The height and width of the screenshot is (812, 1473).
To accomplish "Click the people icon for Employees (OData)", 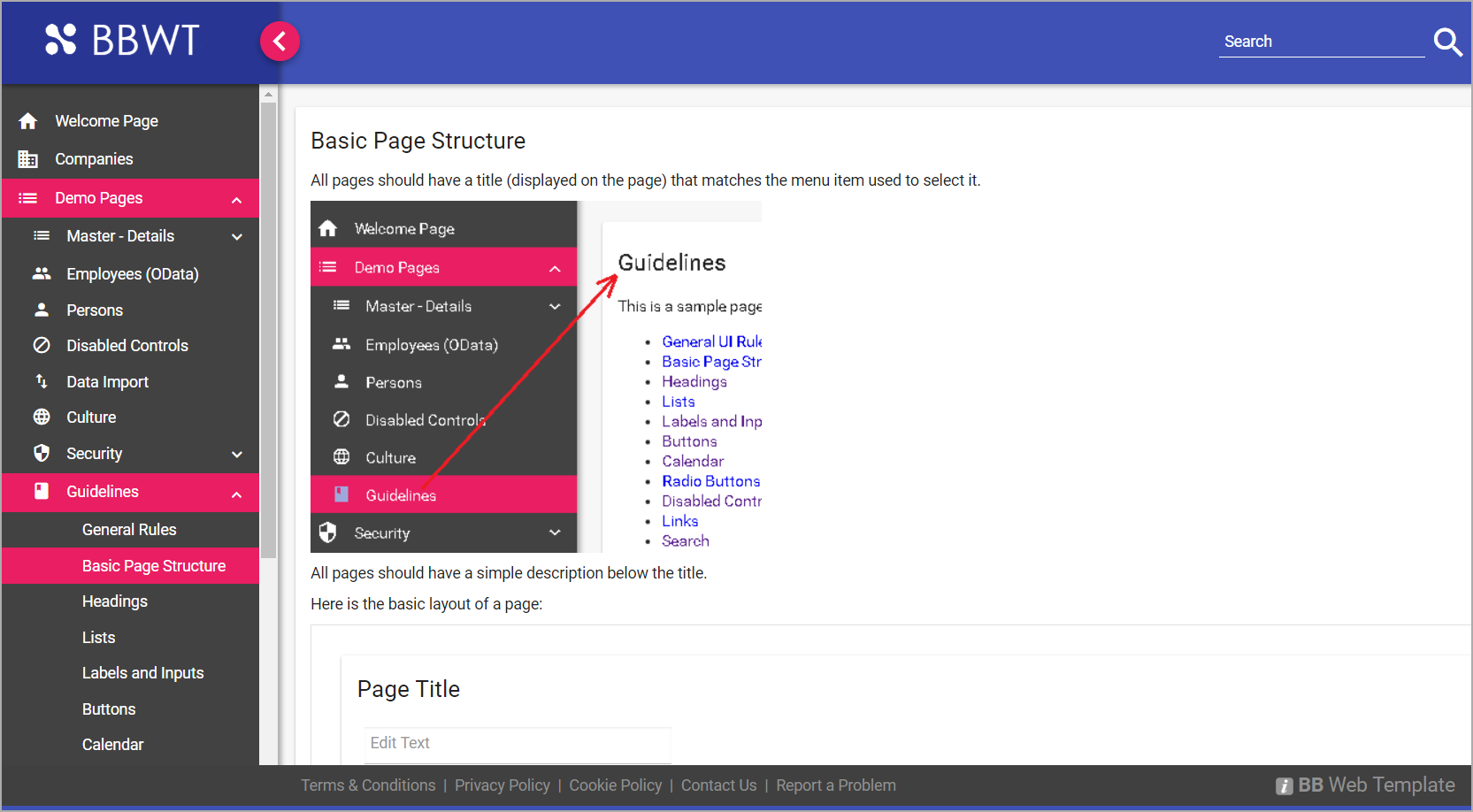I will point(42,273).
